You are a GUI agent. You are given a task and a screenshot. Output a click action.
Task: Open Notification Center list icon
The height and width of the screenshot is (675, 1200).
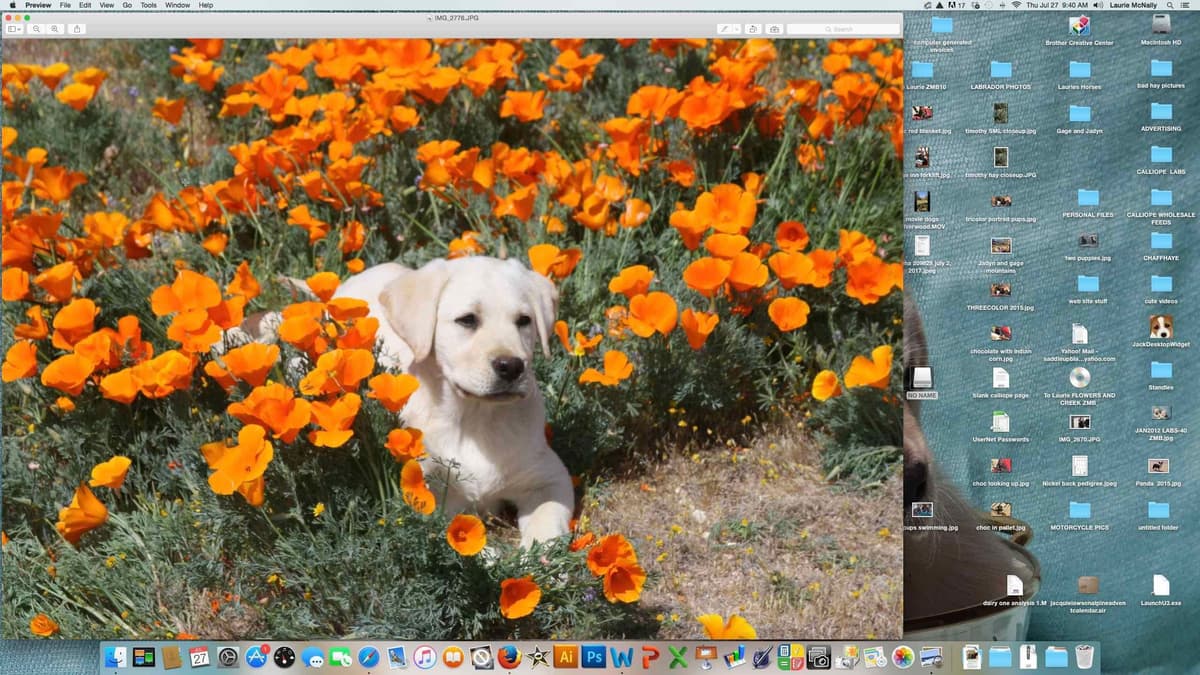pos(1186,5)
